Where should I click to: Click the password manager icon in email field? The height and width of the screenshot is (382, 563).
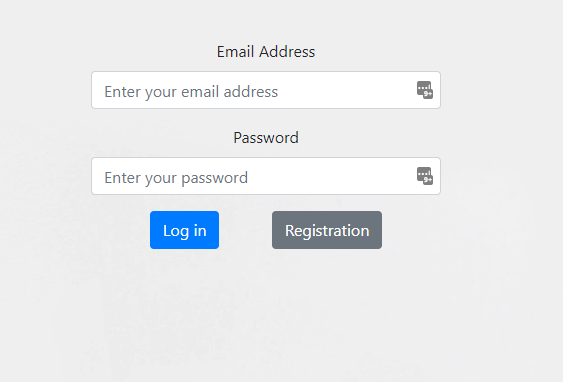[x=425, y=90]
